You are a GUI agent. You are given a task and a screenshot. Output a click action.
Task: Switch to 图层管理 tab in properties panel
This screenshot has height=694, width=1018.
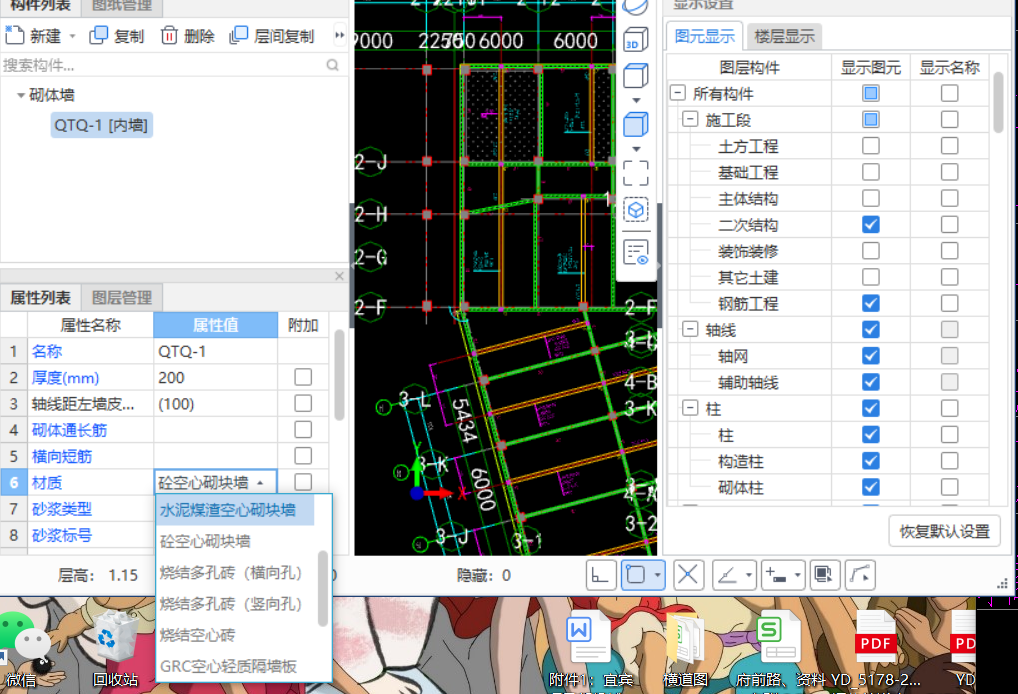tap(121, 298)
